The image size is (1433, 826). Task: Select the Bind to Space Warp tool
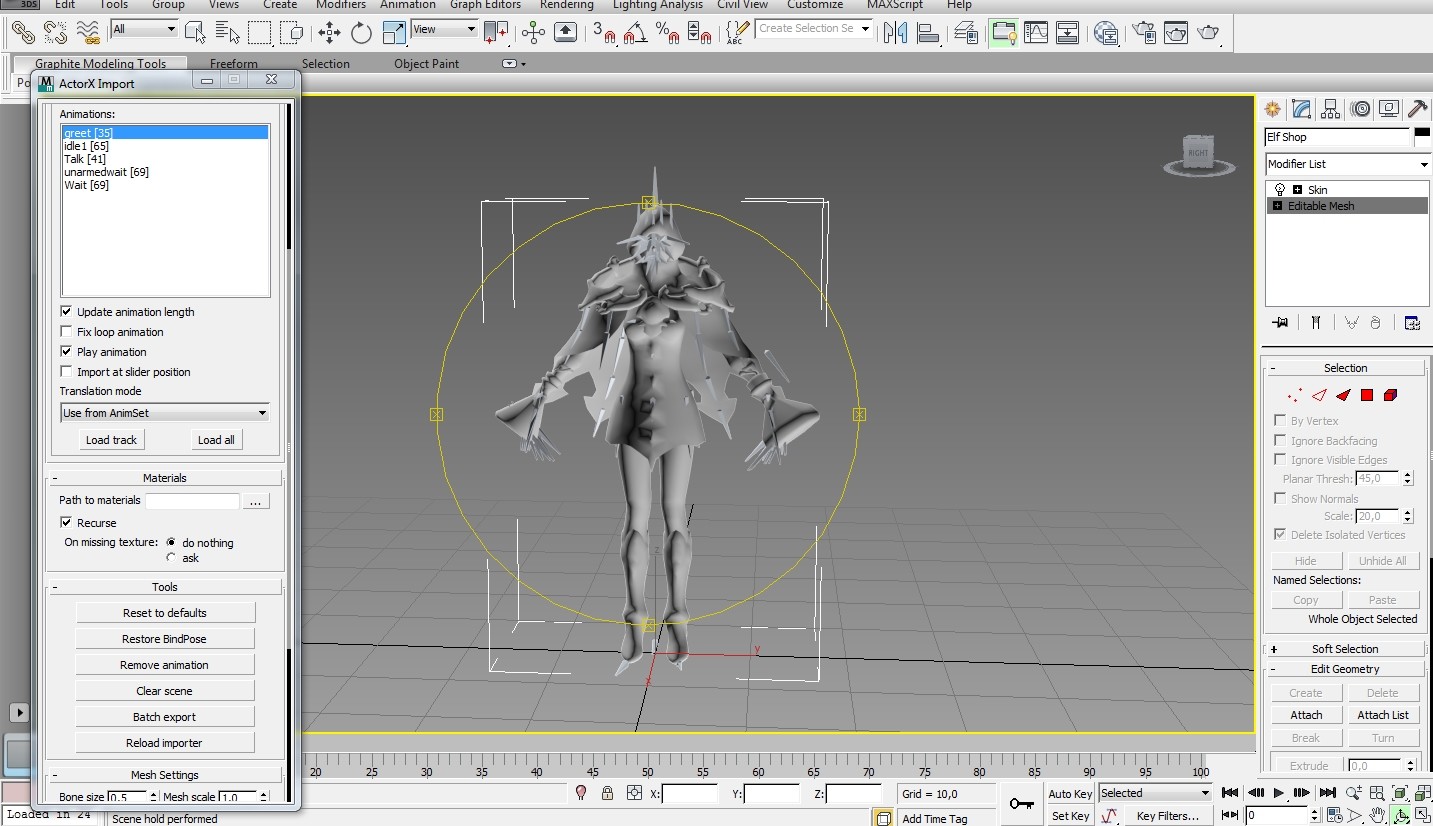[x=88, y=32]
